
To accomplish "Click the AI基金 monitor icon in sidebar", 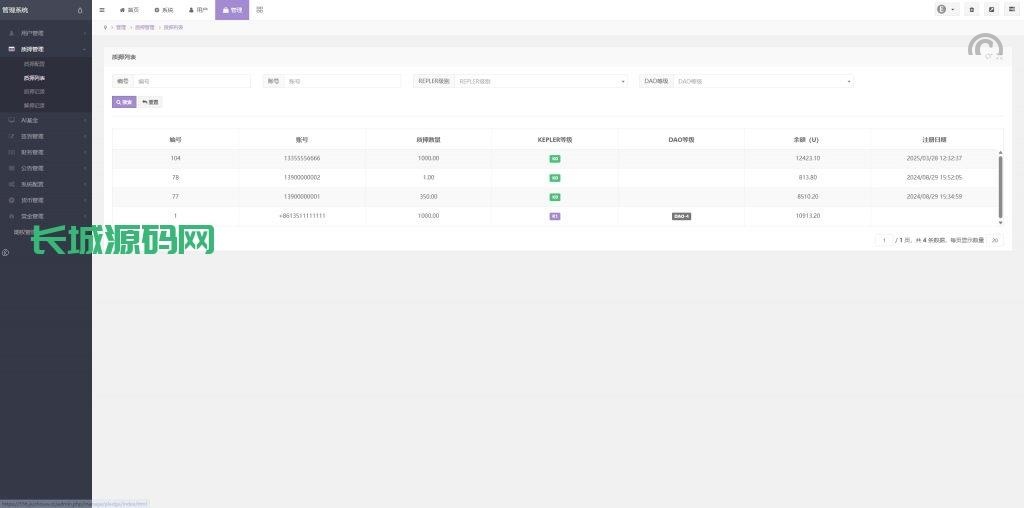I will point(11,120).
